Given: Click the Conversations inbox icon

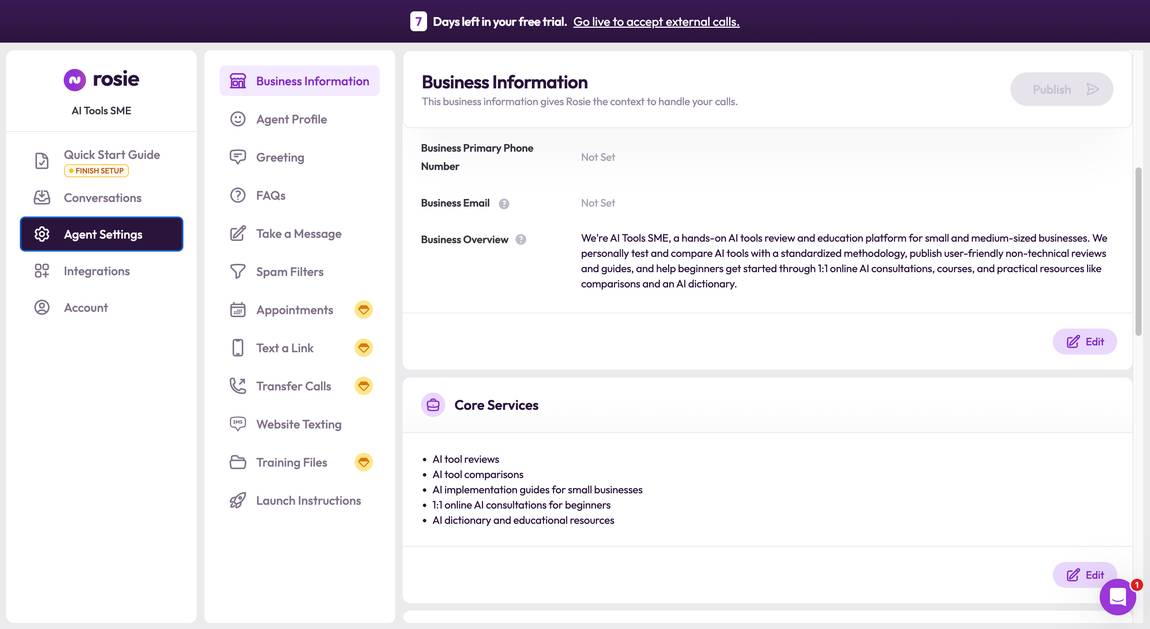Looking at the screenshot, I should click(x=42, y=197).
